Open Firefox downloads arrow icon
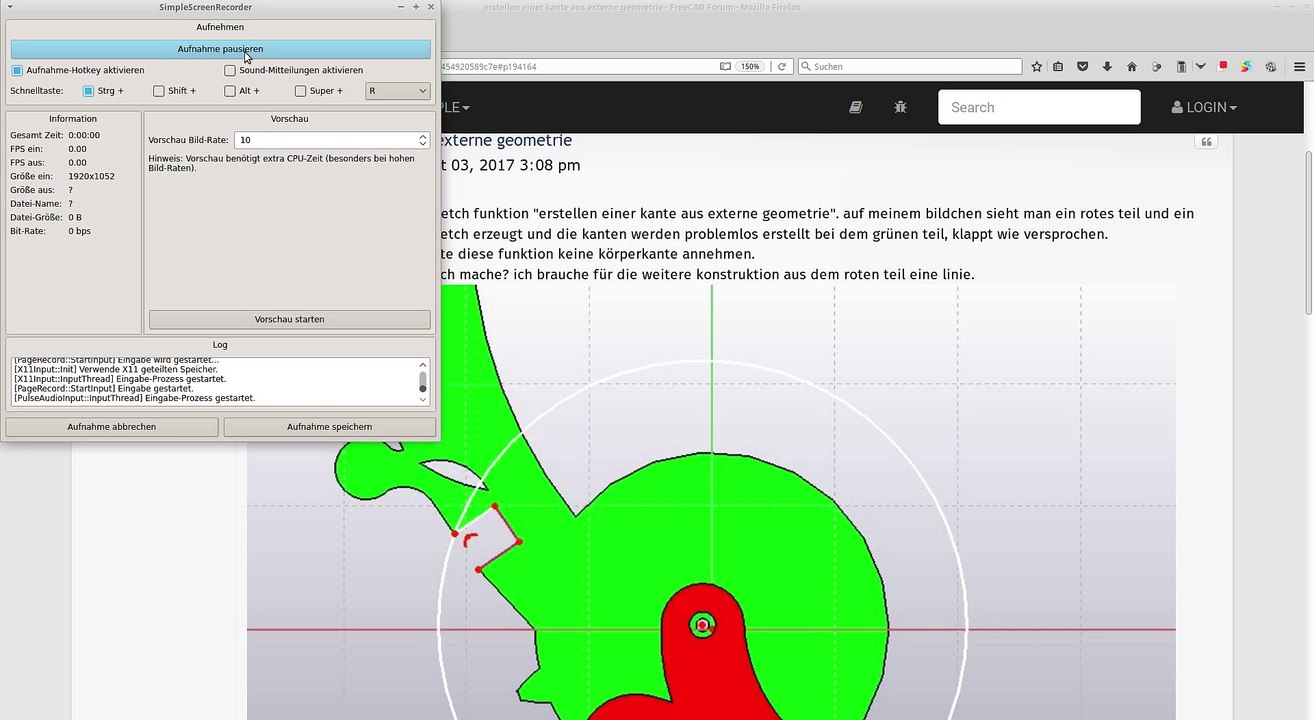The width and height of the screenshot is (1314, 720). pyautogui.click(x=1107, y=67)
